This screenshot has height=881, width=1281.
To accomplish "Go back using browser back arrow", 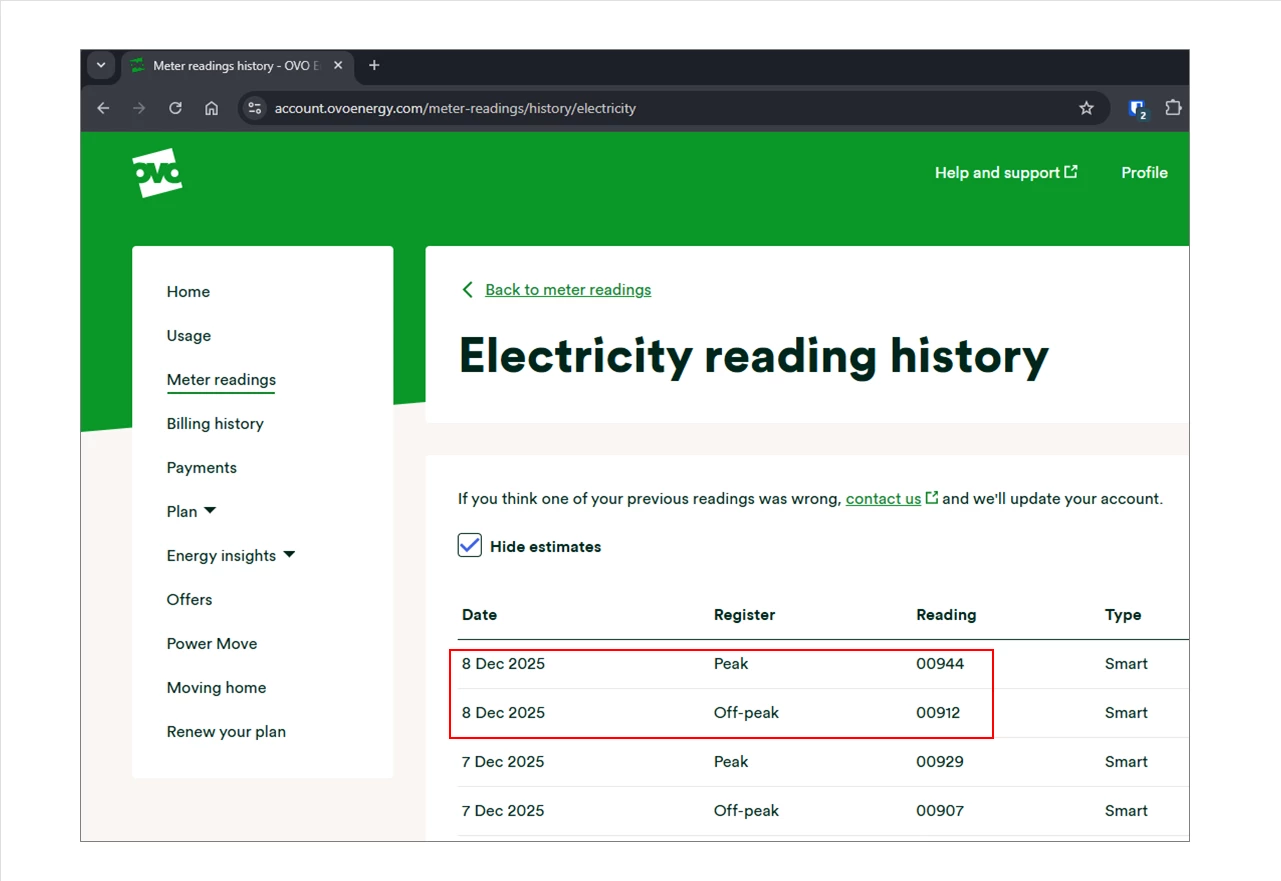I will point(103,108).
